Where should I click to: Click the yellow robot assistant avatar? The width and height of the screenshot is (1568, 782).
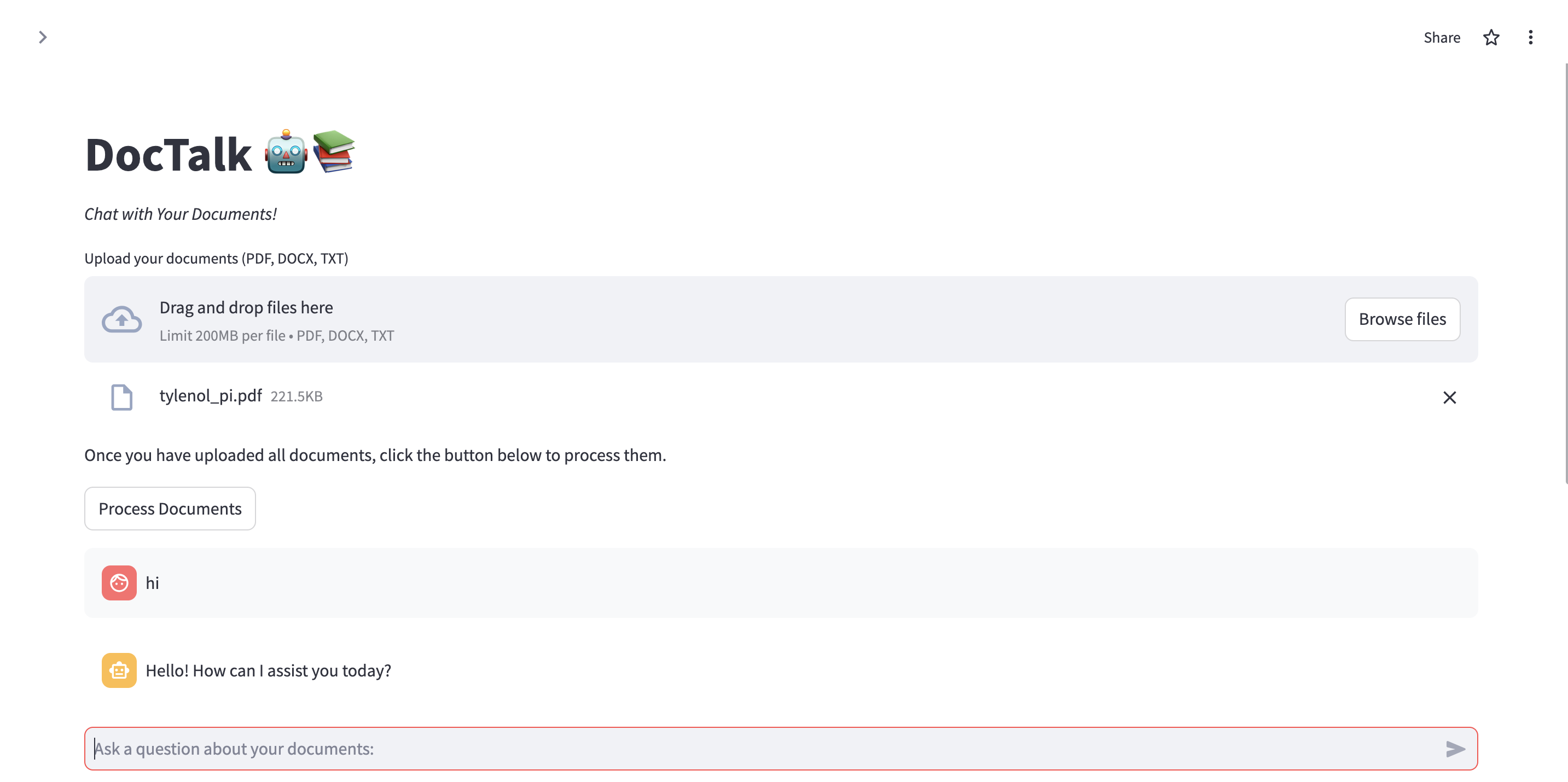click(x=119, y=670)
